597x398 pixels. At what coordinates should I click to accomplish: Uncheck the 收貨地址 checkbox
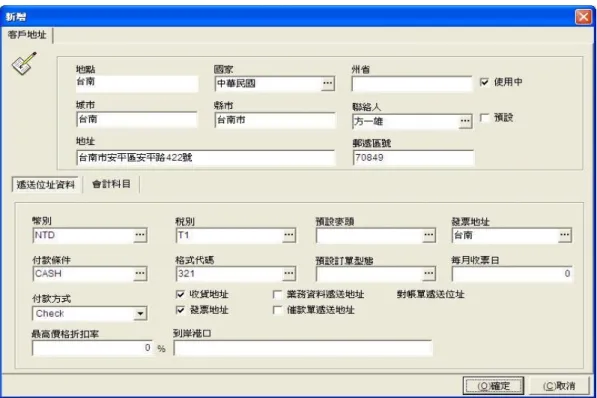pos(180,294)
